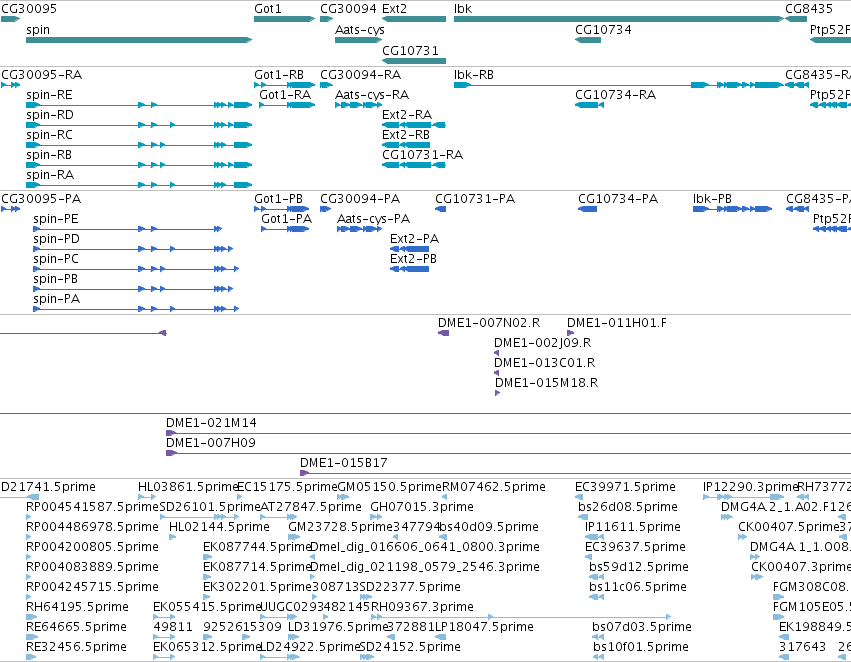The height and width of the screenshot is (662, 851).
Task: Select the lbk gene span
Action: (x=619, y=19)
